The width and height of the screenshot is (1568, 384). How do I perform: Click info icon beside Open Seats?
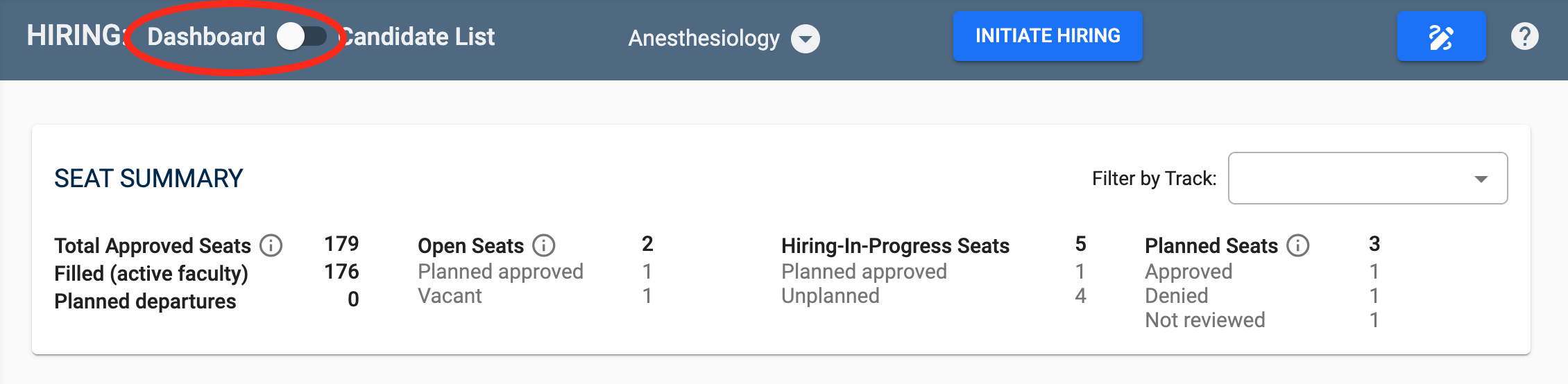543,245
